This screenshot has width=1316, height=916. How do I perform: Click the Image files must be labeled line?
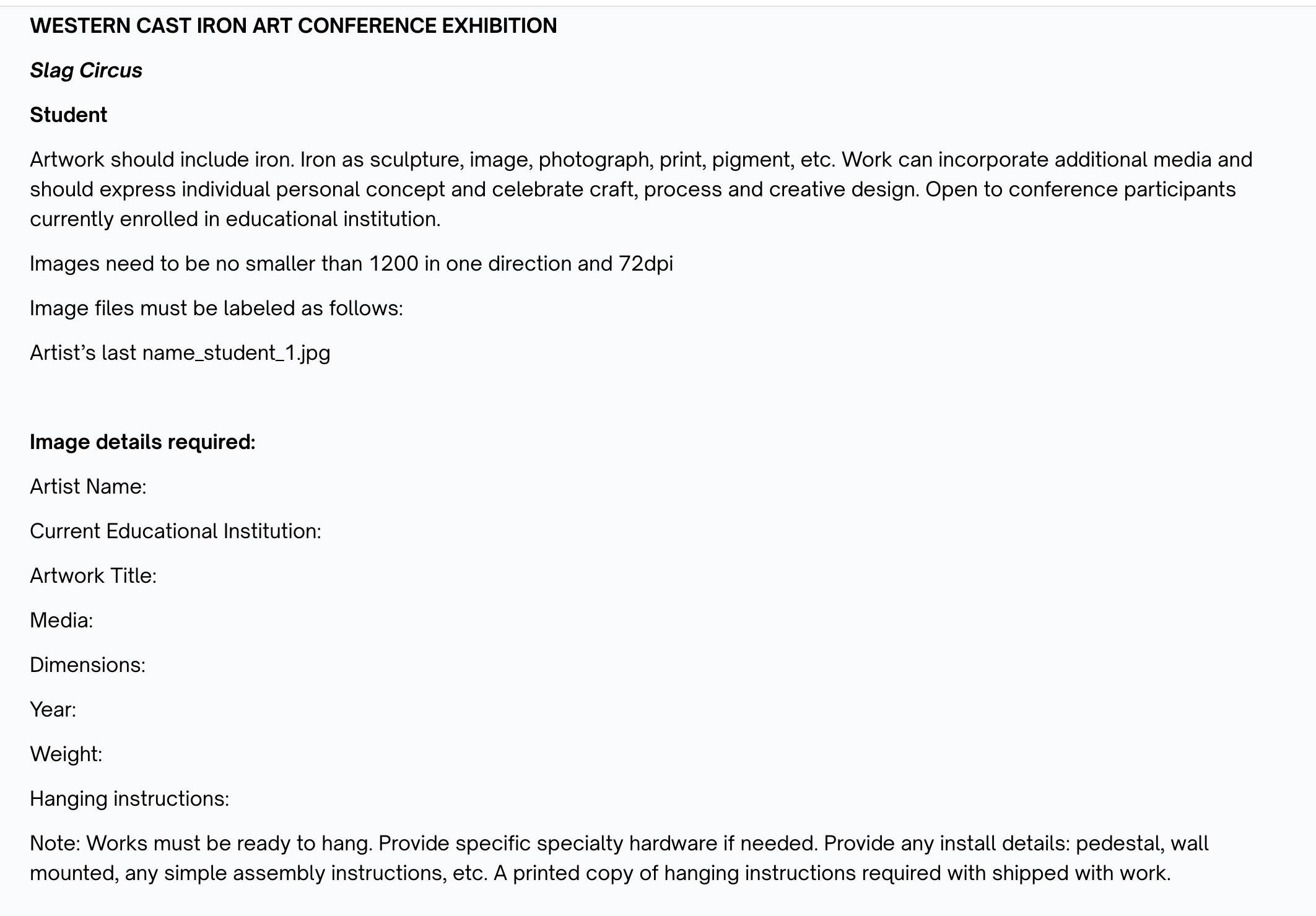click(x=216, y=308)
